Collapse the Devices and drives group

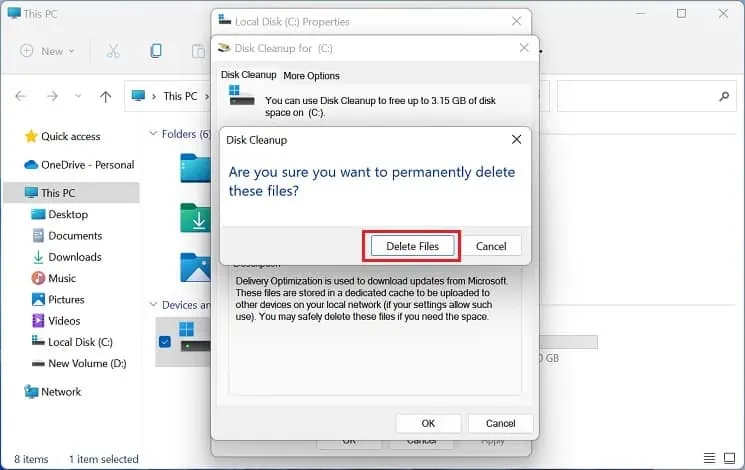153,305
